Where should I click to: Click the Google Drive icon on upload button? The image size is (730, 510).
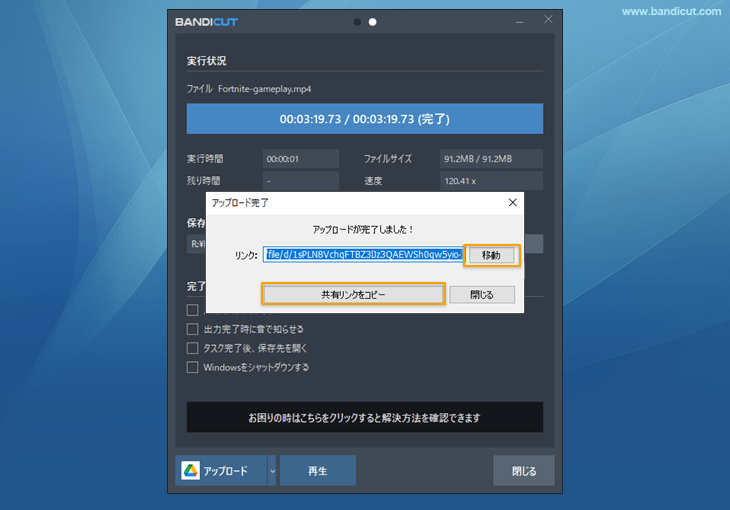(x=190, y=471)
